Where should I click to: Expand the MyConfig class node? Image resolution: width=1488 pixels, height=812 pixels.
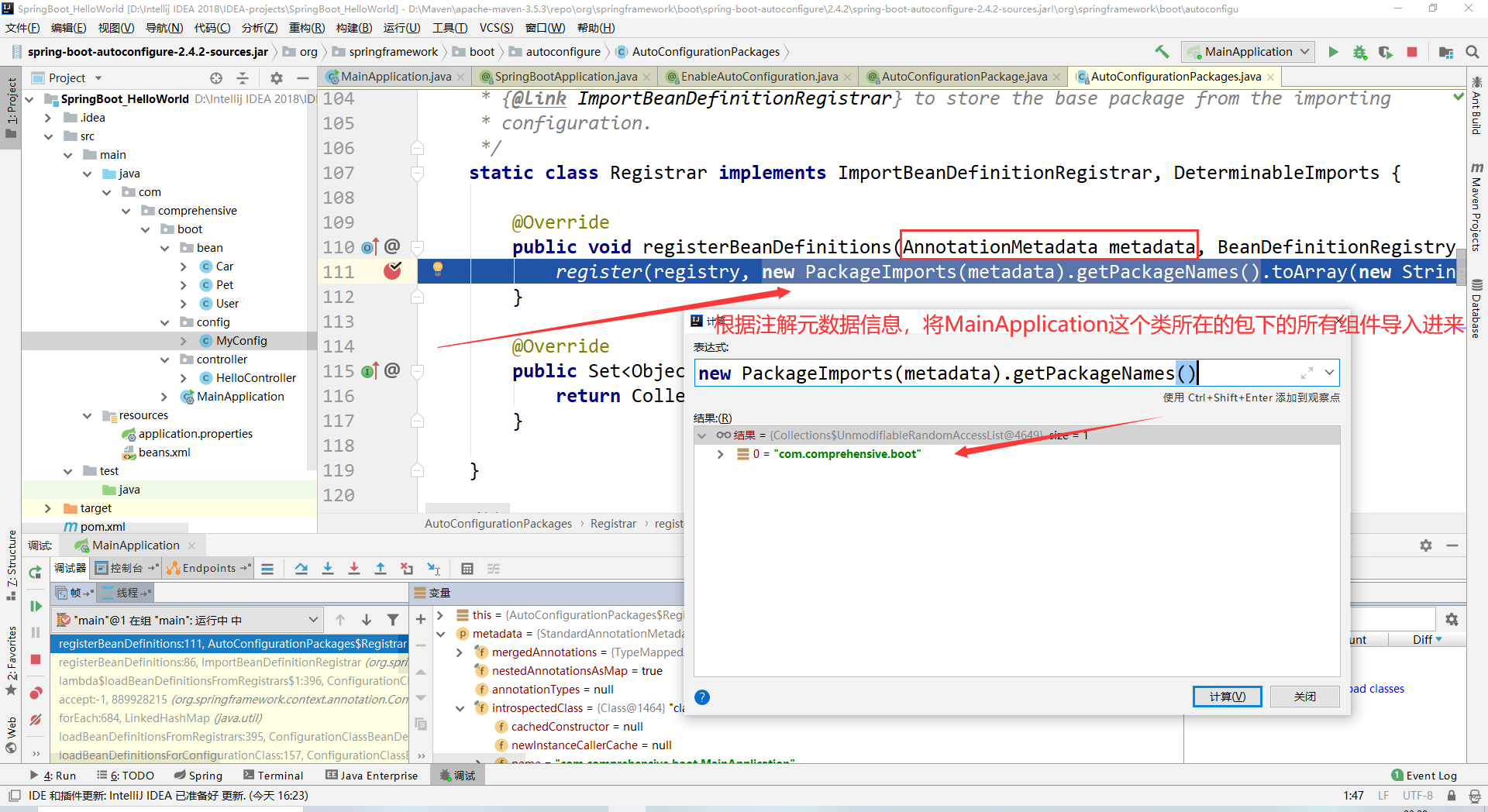coord(184,341)
